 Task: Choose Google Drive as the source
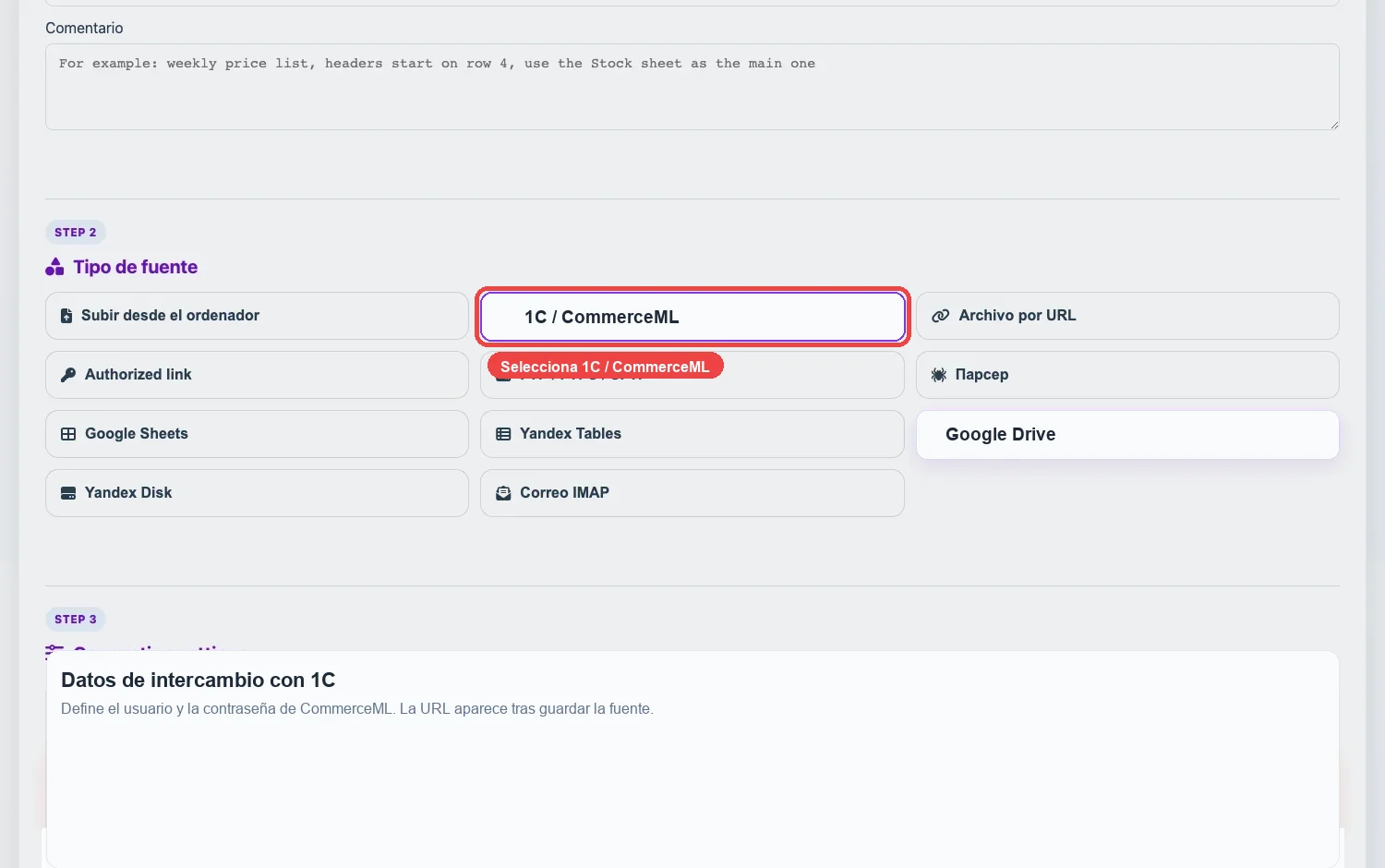pyautogui.click(x=1127, y=435)
